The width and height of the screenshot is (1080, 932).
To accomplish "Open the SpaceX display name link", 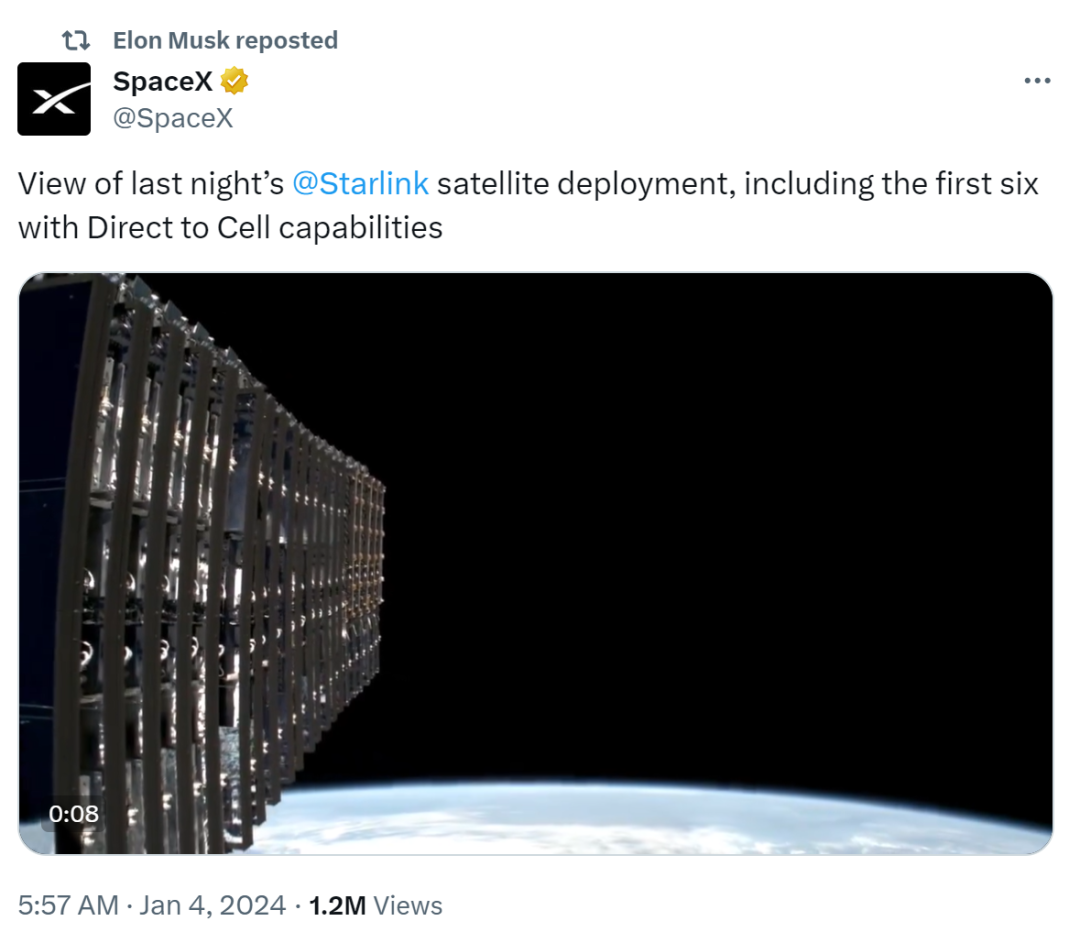I will 162,81.
